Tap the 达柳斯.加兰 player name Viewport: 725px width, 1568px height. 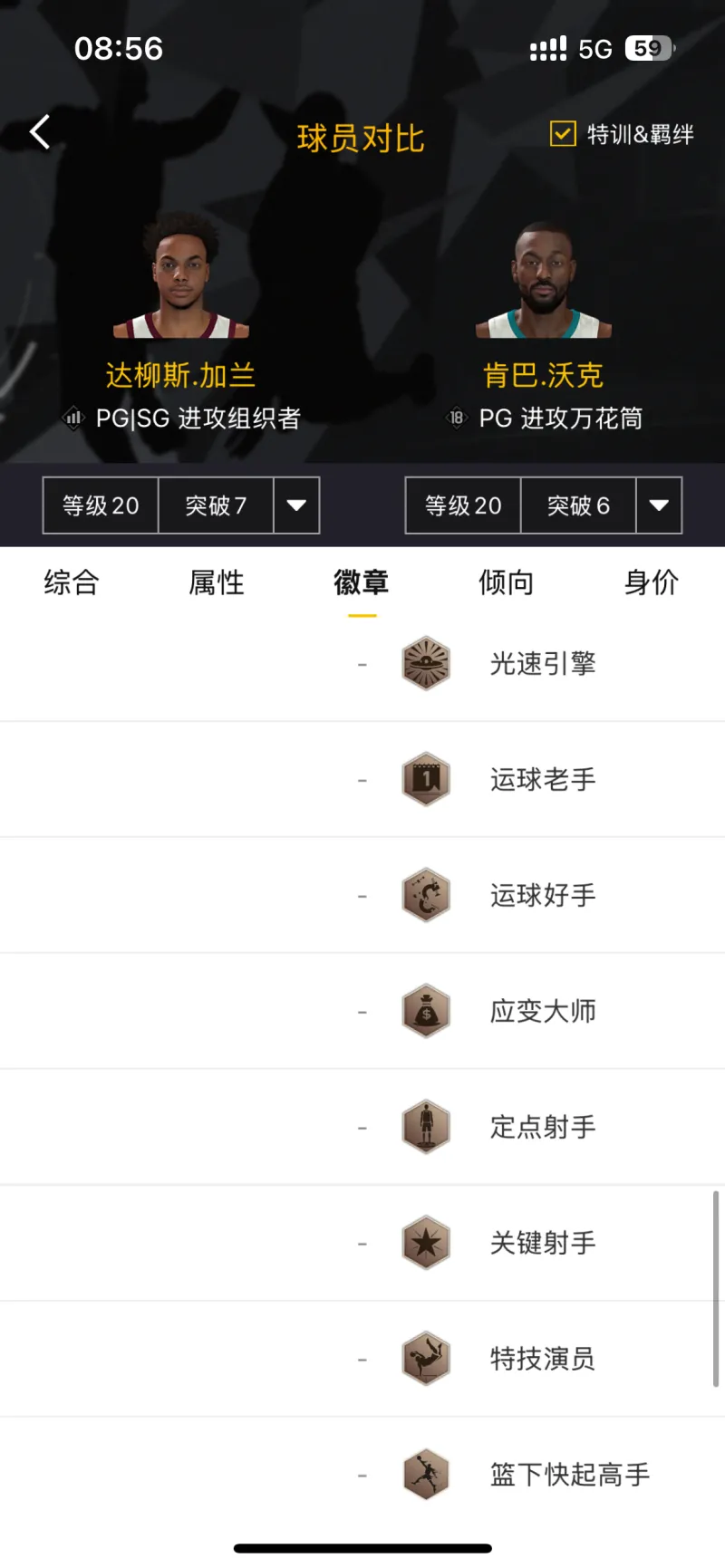(x=180, y=375)
